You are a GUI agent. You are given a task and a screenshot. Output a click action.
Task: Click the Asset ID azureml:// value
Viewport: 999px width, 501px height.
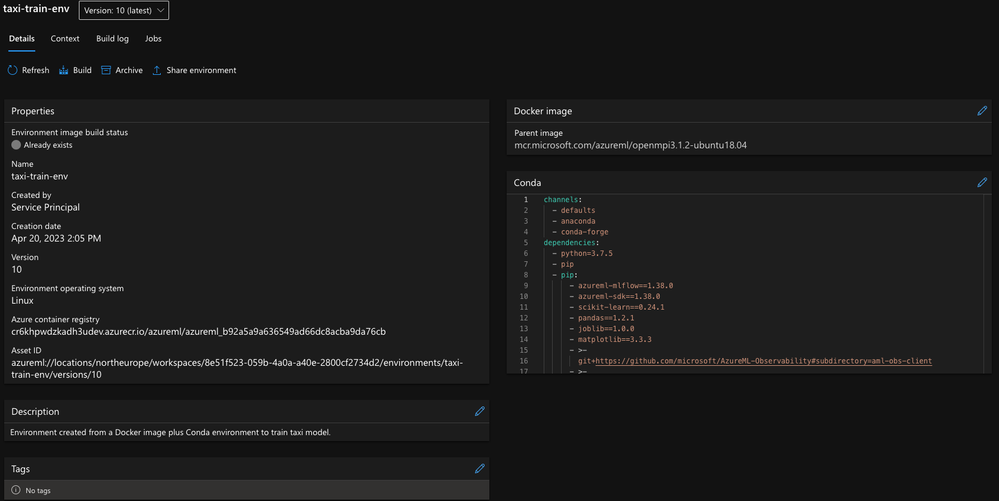(x=237, y=368)
